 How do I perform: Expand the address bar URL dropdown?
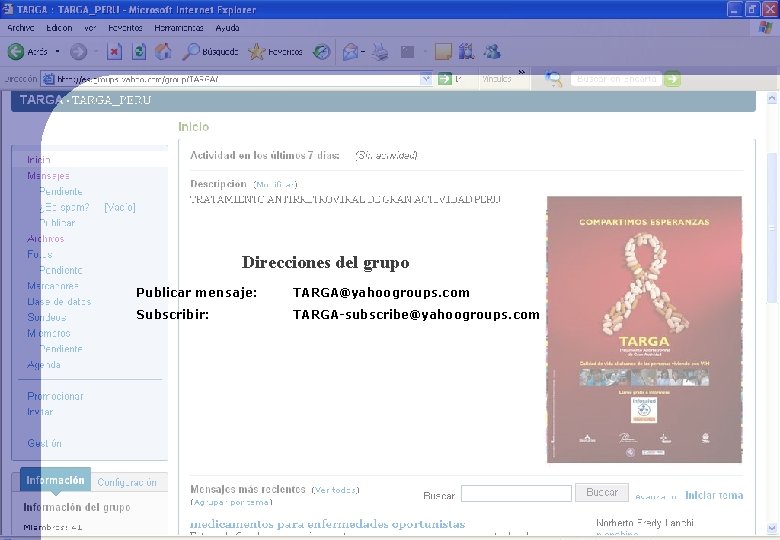coord(426,79)
